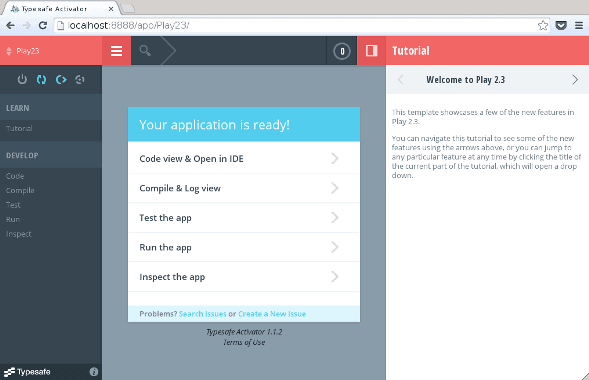This screenshot has width=589, height=380.
Task: Click the Create a New Issue link
Action: [272, 314]
